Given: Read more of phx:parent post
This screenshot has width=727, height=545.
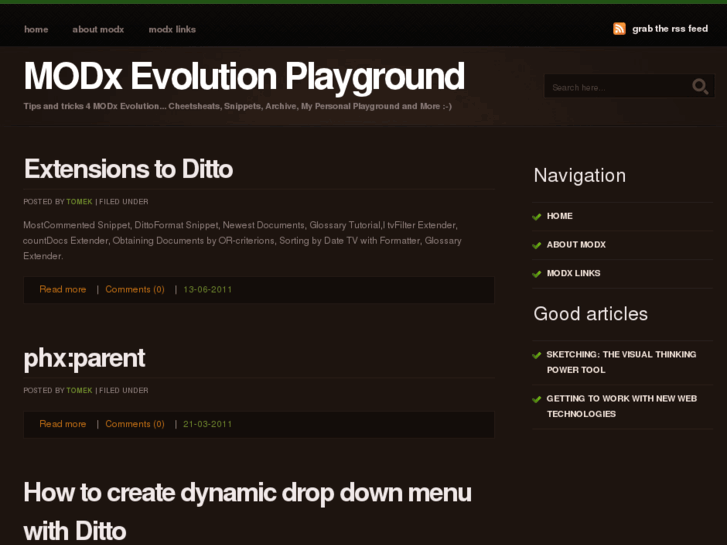Looking at the screenshot, I should pos(63,424).
